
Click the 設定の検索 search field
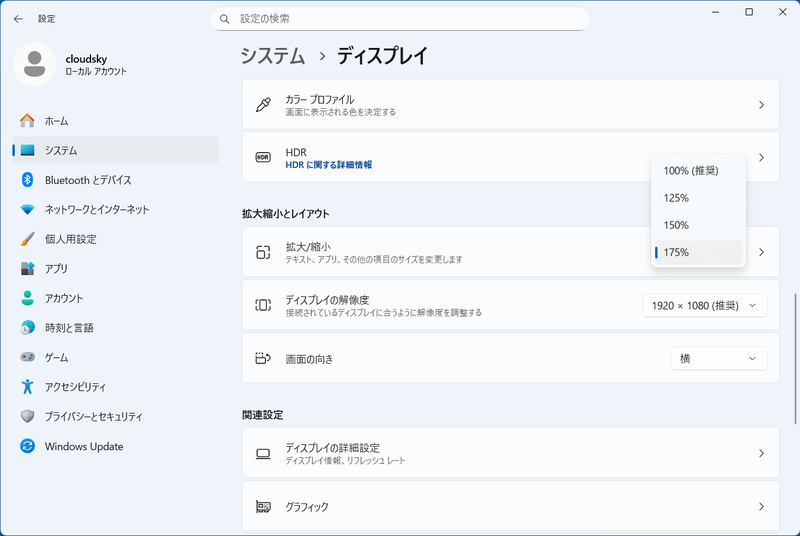tap(400, 19)
